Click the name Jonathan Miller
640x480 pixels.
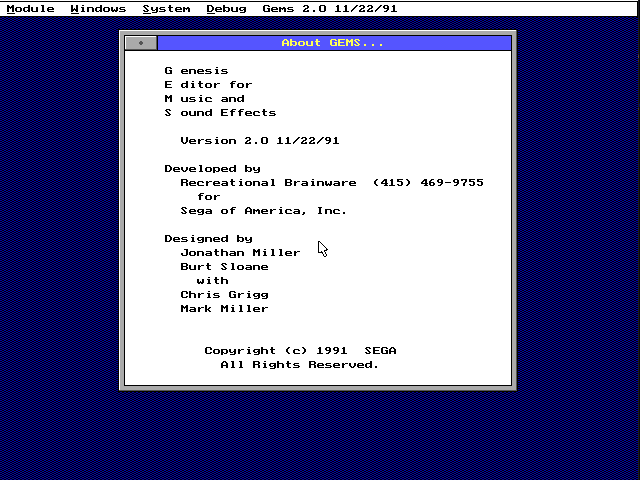tap(240, 253)
